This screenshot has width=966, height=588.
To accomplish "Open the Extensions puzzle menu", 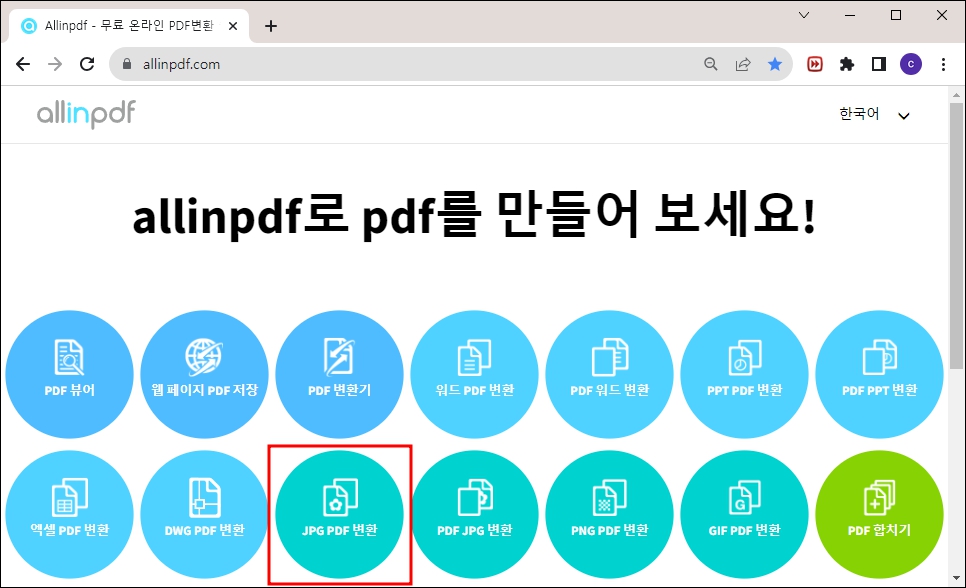I will (847, 64).
